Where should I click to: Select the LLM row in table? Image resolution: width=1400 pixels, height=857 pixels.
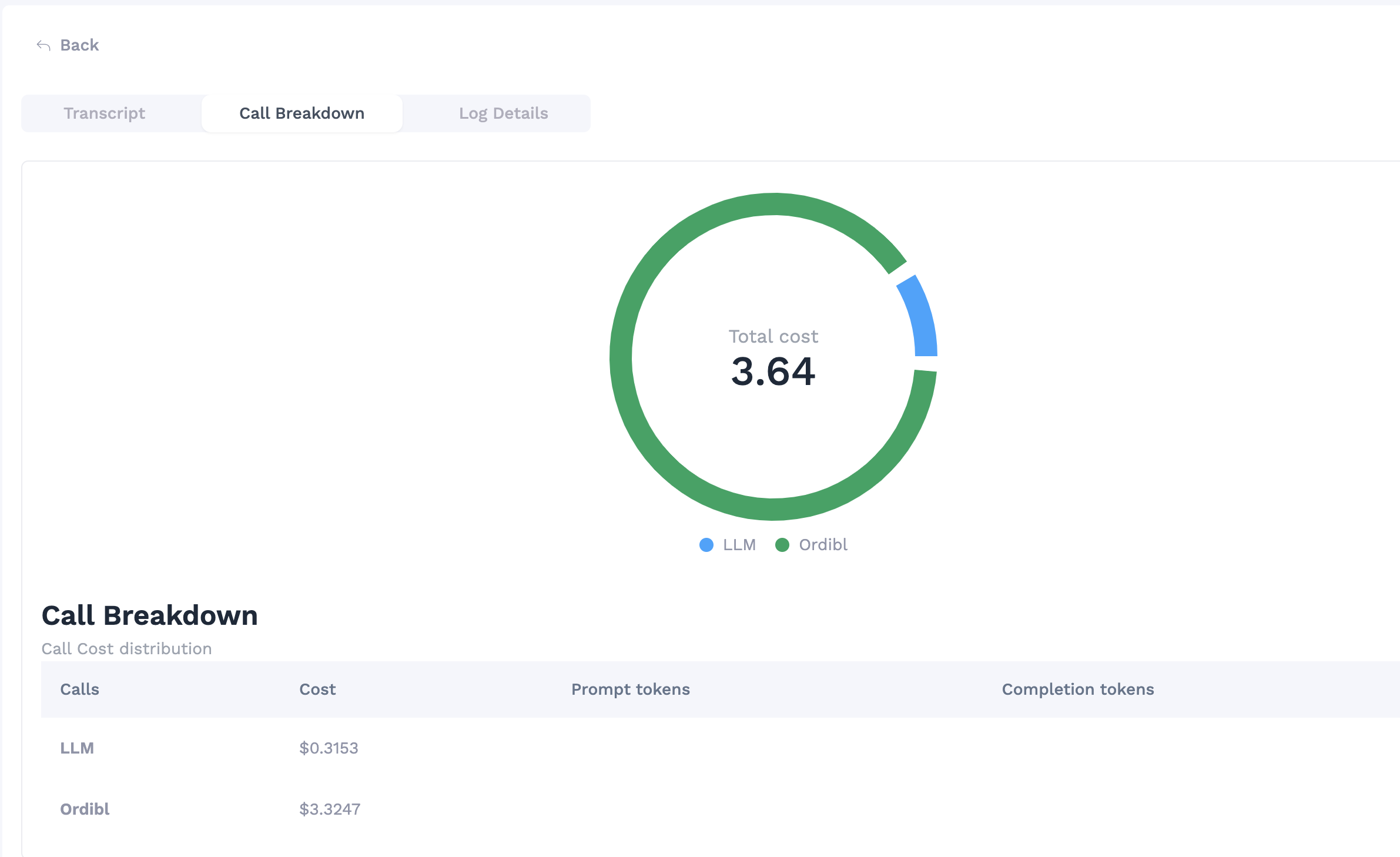[77, 748]
